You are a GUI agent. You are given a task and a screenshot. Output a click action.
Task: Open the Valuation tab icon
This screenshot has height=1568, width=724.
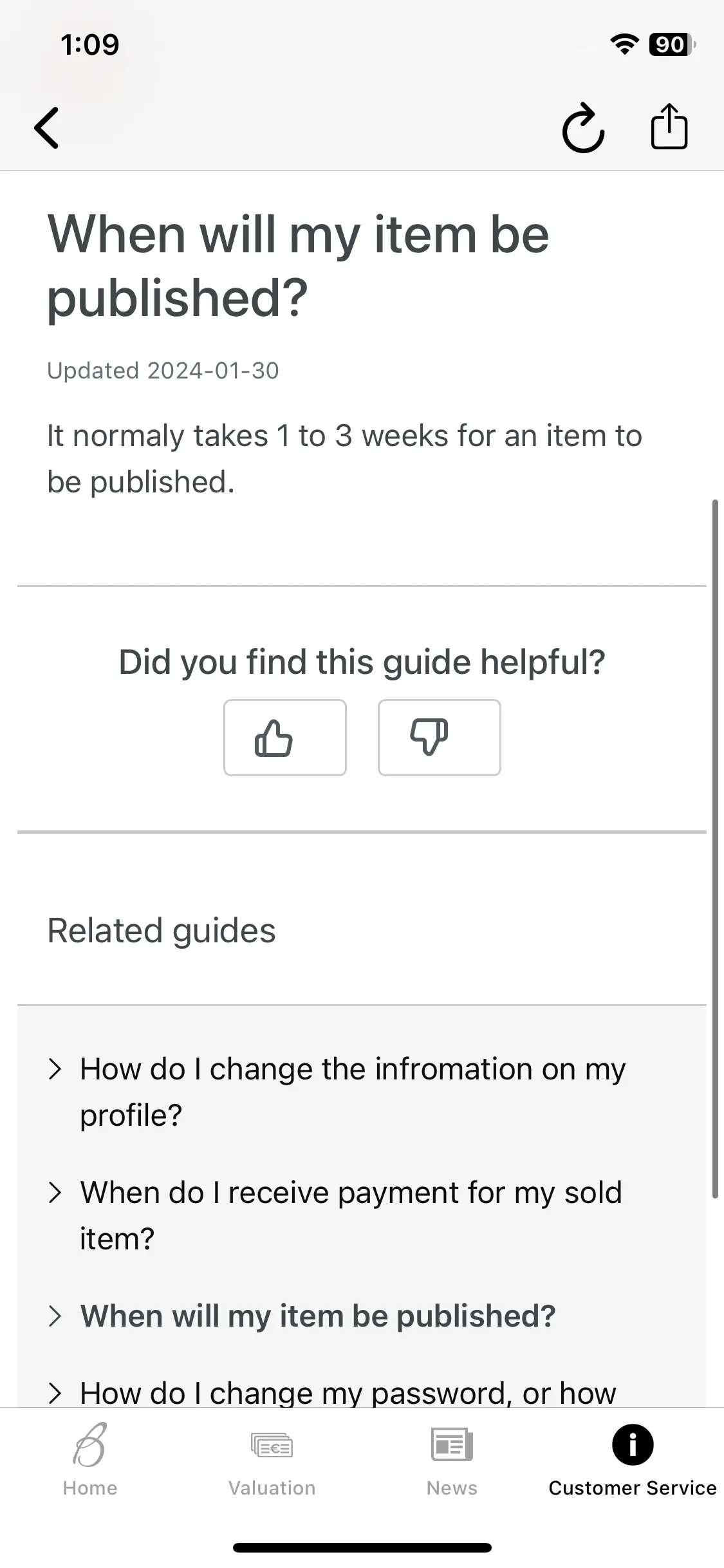pyautogui.click(x=272, y=1446)
